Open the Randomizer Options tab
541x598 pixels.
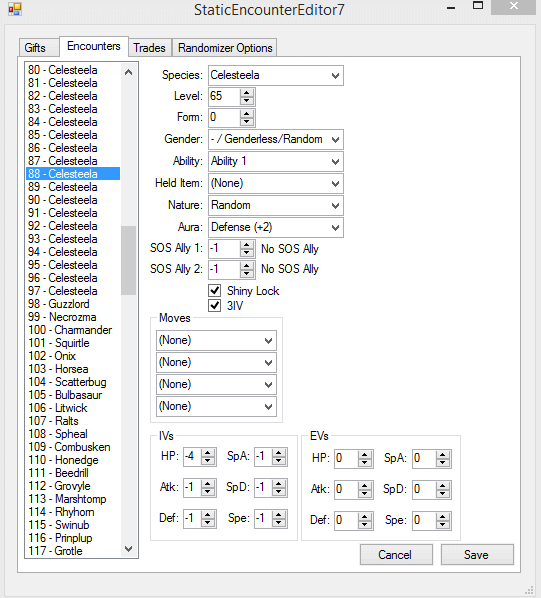point(225,48)
